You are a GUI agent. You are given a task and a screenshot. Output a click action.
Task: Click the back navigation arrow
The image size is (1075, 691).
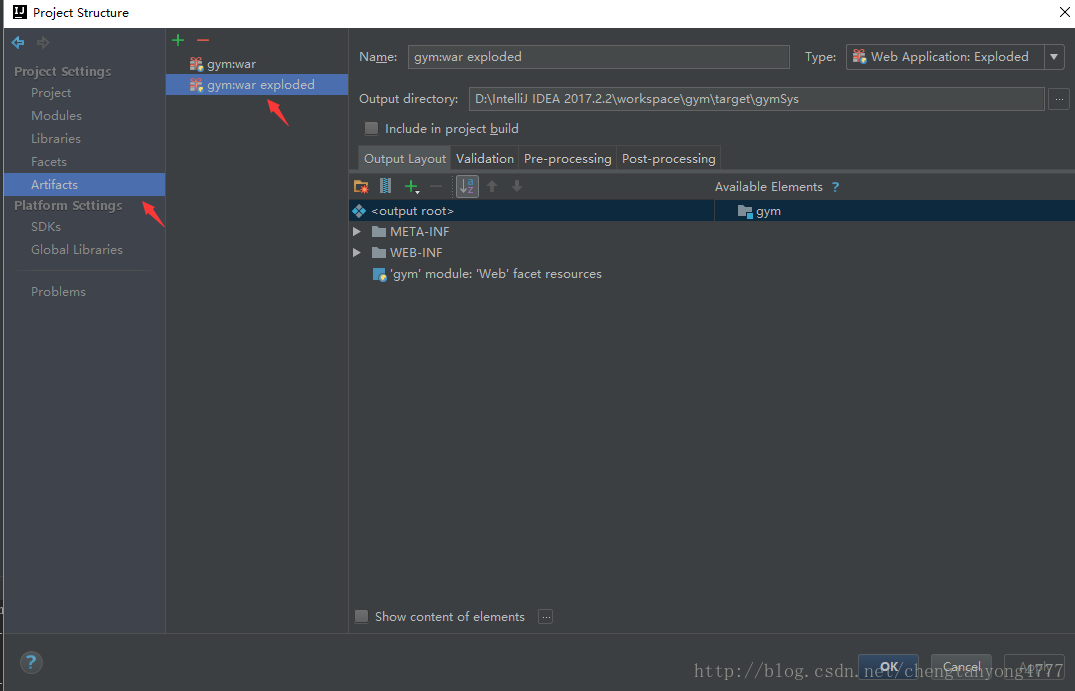[x=18, y=43]
